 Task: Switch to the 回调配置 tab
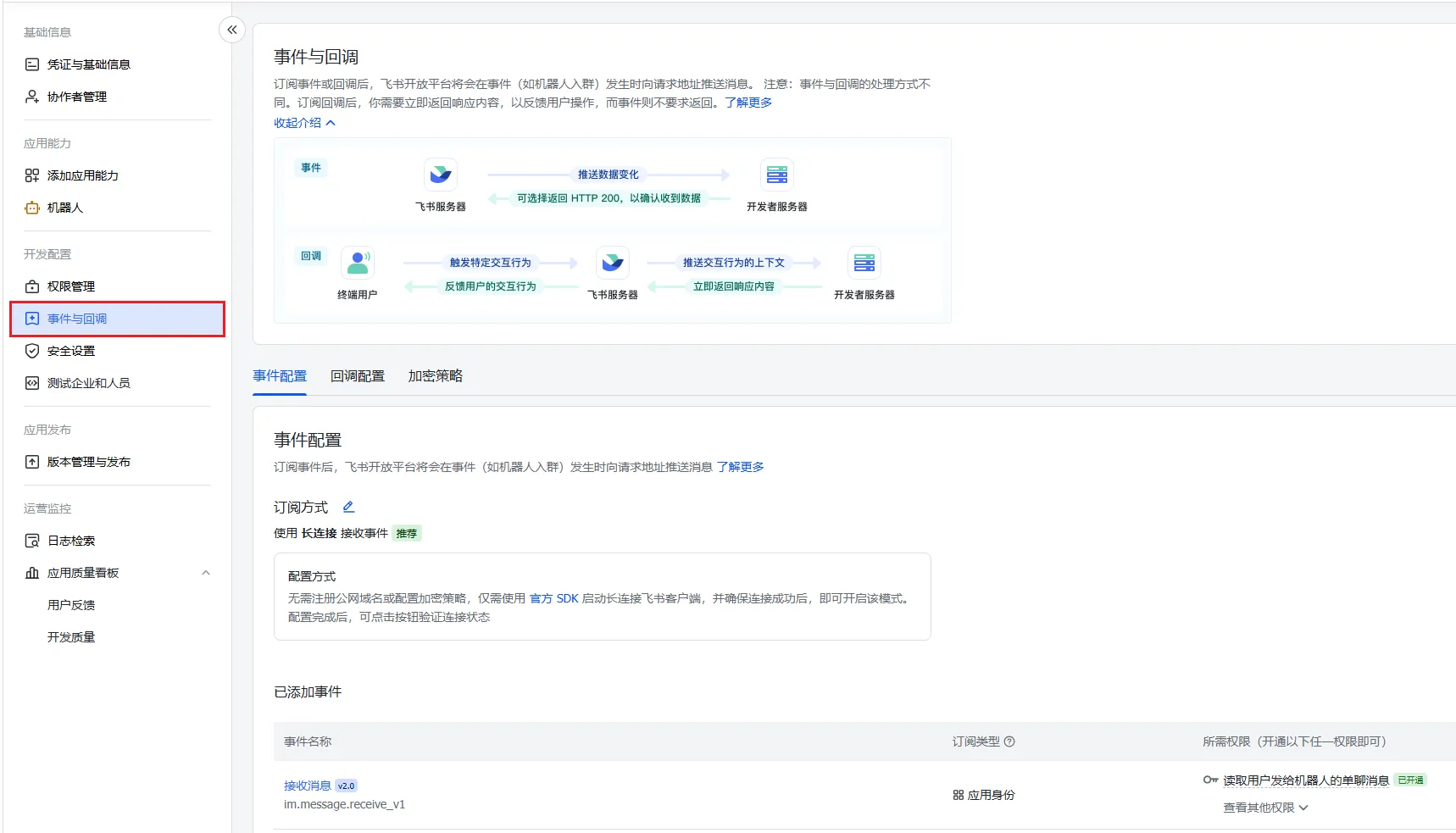(x=357, y=376)
